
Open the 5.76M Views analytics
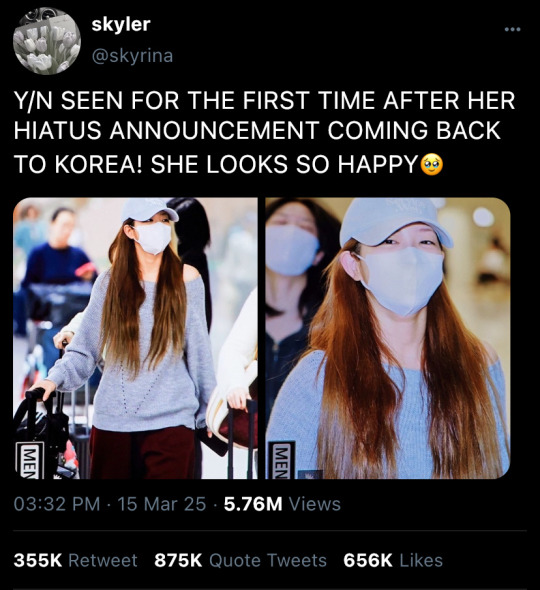coord(282,504)
